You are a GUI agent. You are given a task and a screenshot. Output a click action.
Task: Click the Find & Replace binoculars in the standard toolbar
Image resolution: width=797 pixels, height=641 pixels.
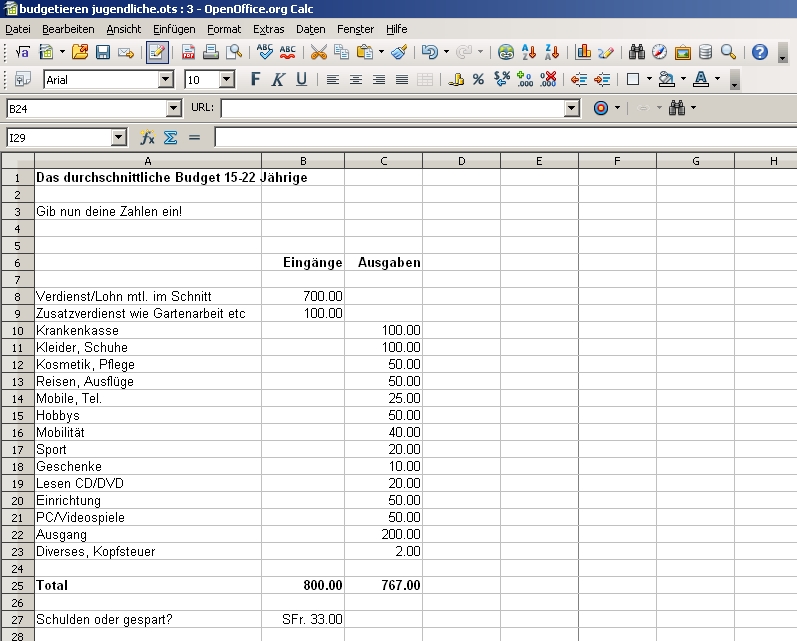pos(636,52)
